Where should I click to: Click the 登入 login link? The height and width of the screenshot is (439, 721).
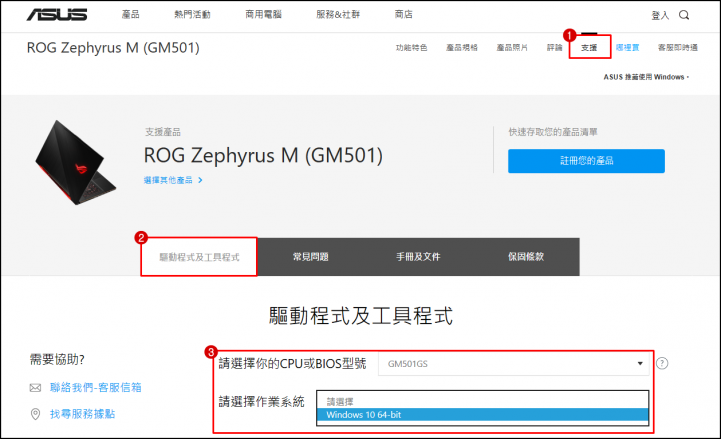(660, 15)
